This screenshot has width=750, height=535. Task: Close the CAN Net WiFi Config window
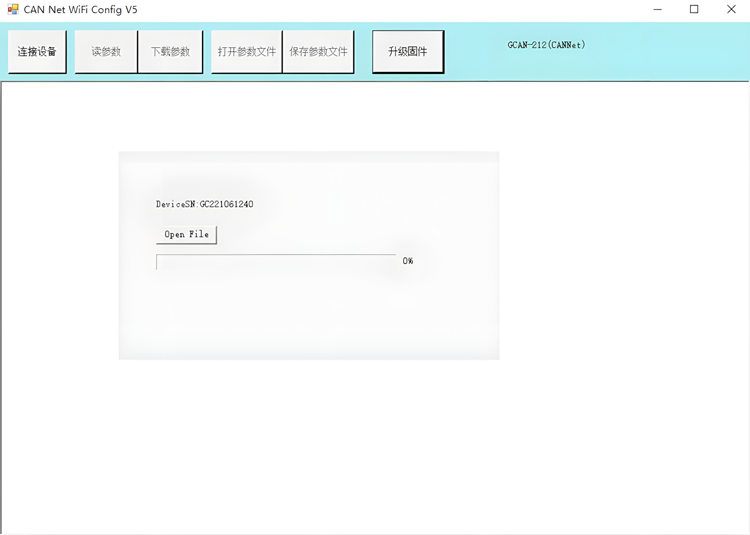point(731,10)
